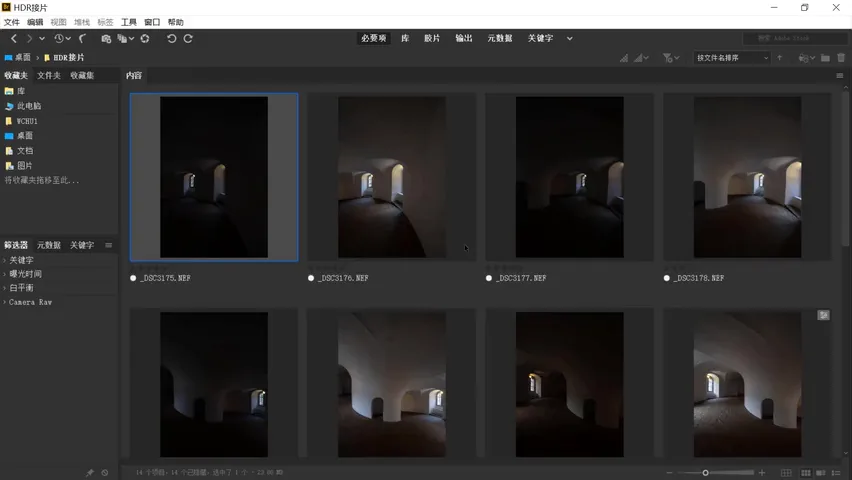Open the 按文件名排序 sort dropdown

pyautogui.click(x=732, y=58)
